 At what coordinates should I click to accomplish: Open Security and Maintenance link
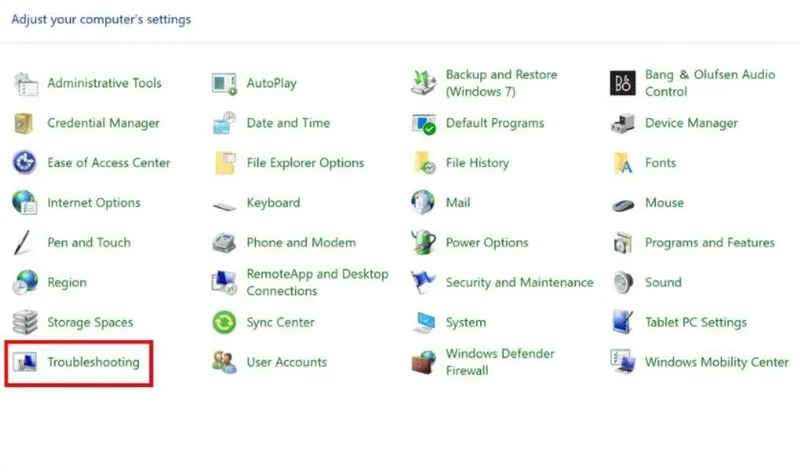click(520, 282)
